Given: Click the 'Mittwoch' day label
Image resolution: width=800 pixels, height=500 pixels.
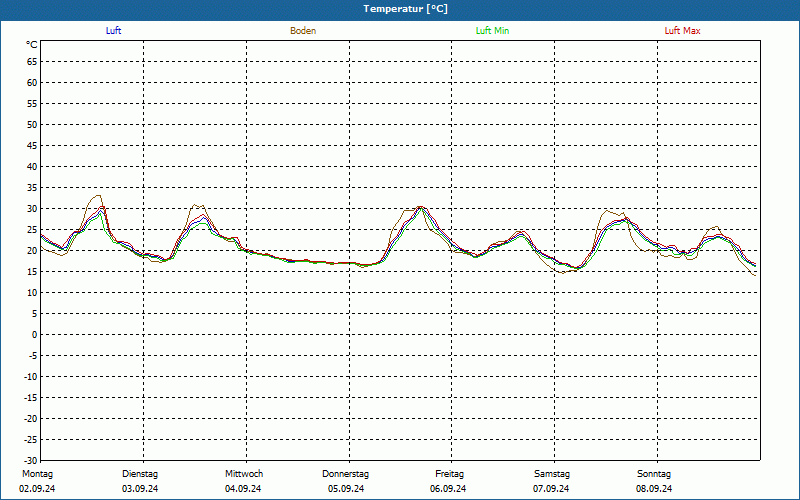Looking at the screenshot, I should pos(244,474).
